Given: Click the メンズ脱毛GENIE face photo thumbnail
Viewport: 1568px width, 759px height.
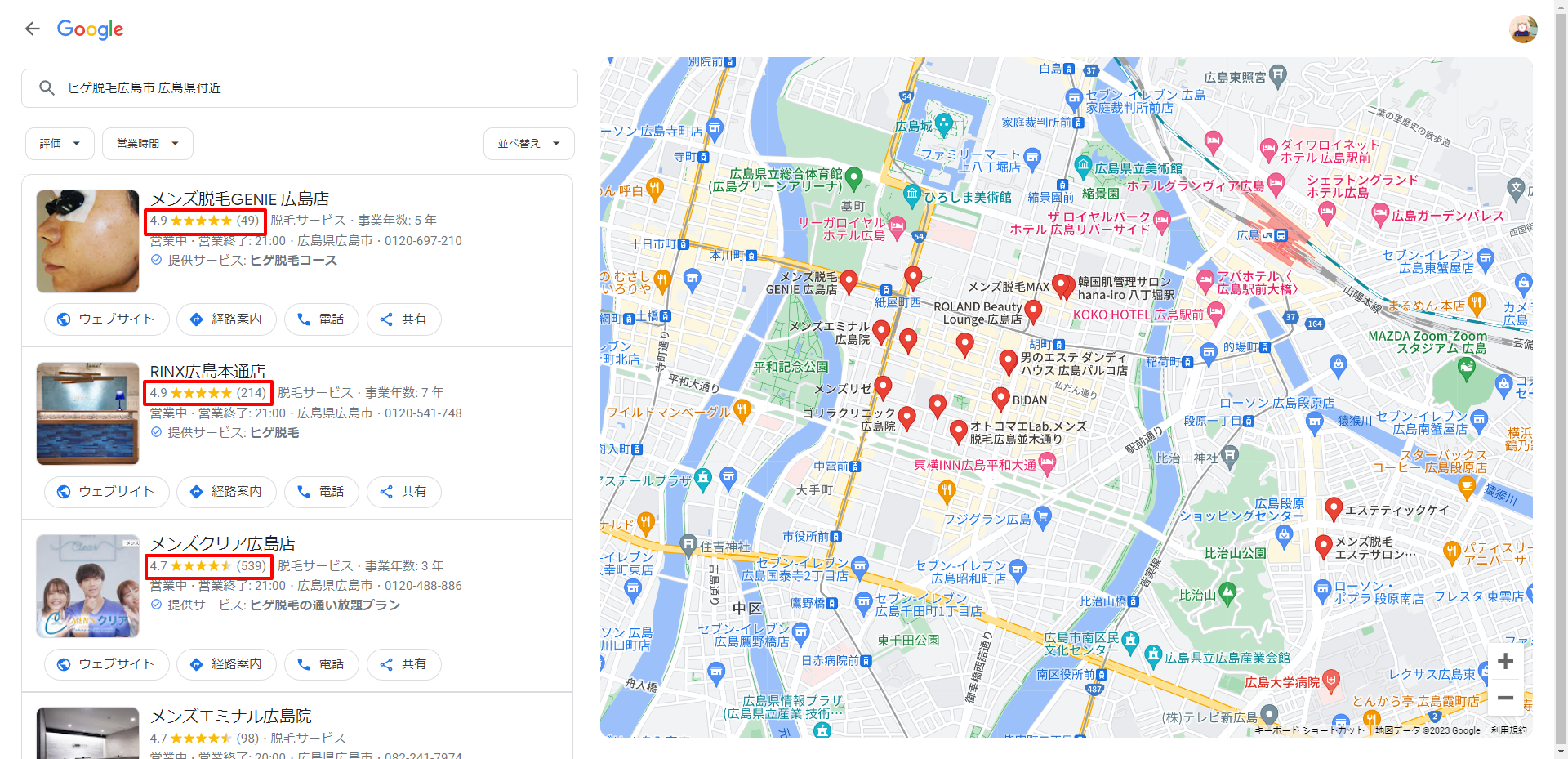Looking at the screenshot, I should [x=87, y=242].
